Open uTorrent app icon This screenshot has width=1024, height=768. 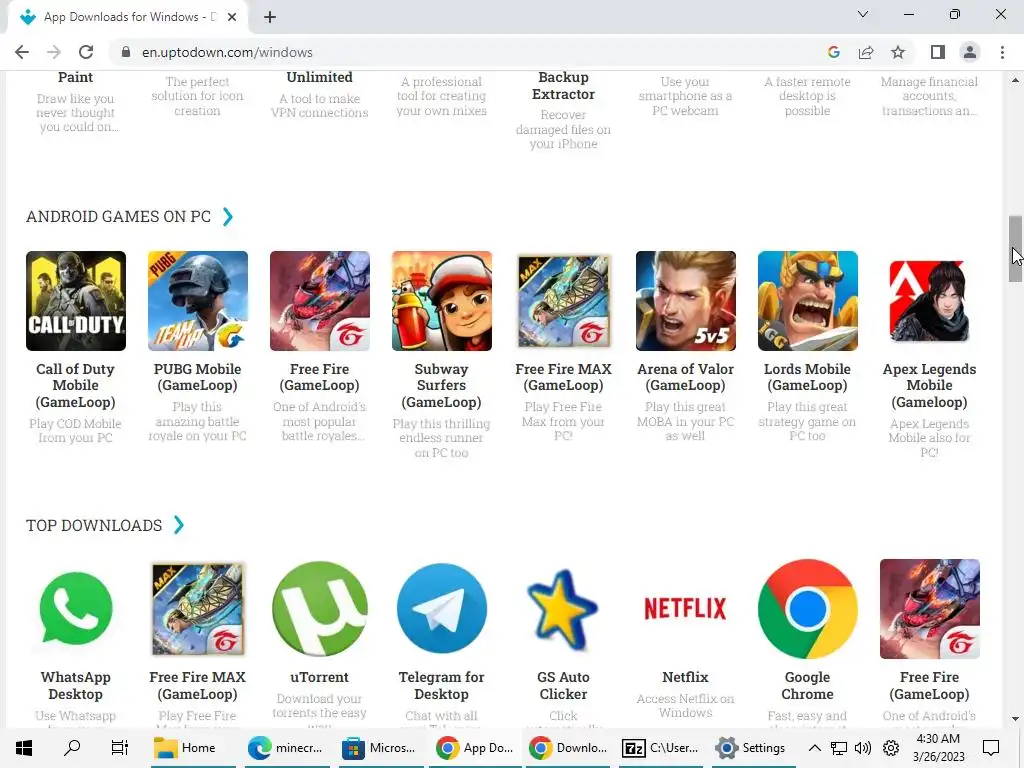pos(320,609)
